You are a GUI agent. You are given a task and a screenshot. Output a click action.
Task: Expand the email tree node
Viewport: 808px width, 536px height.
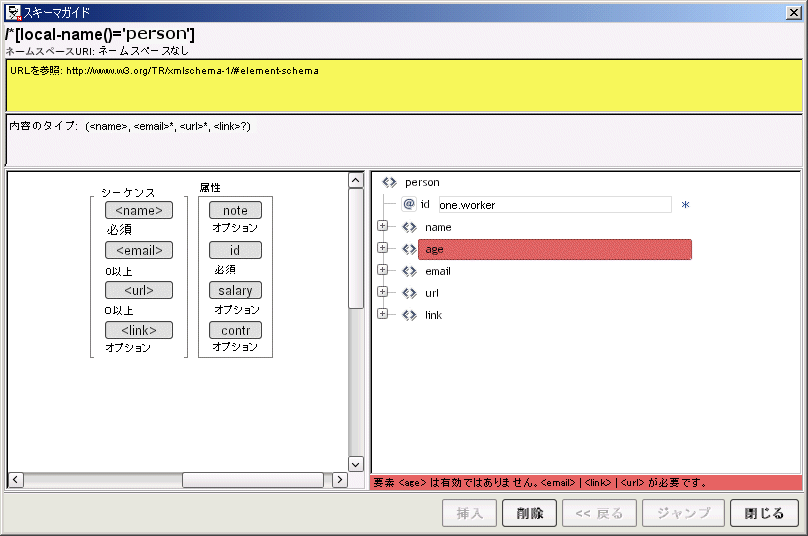click(382, 270)
